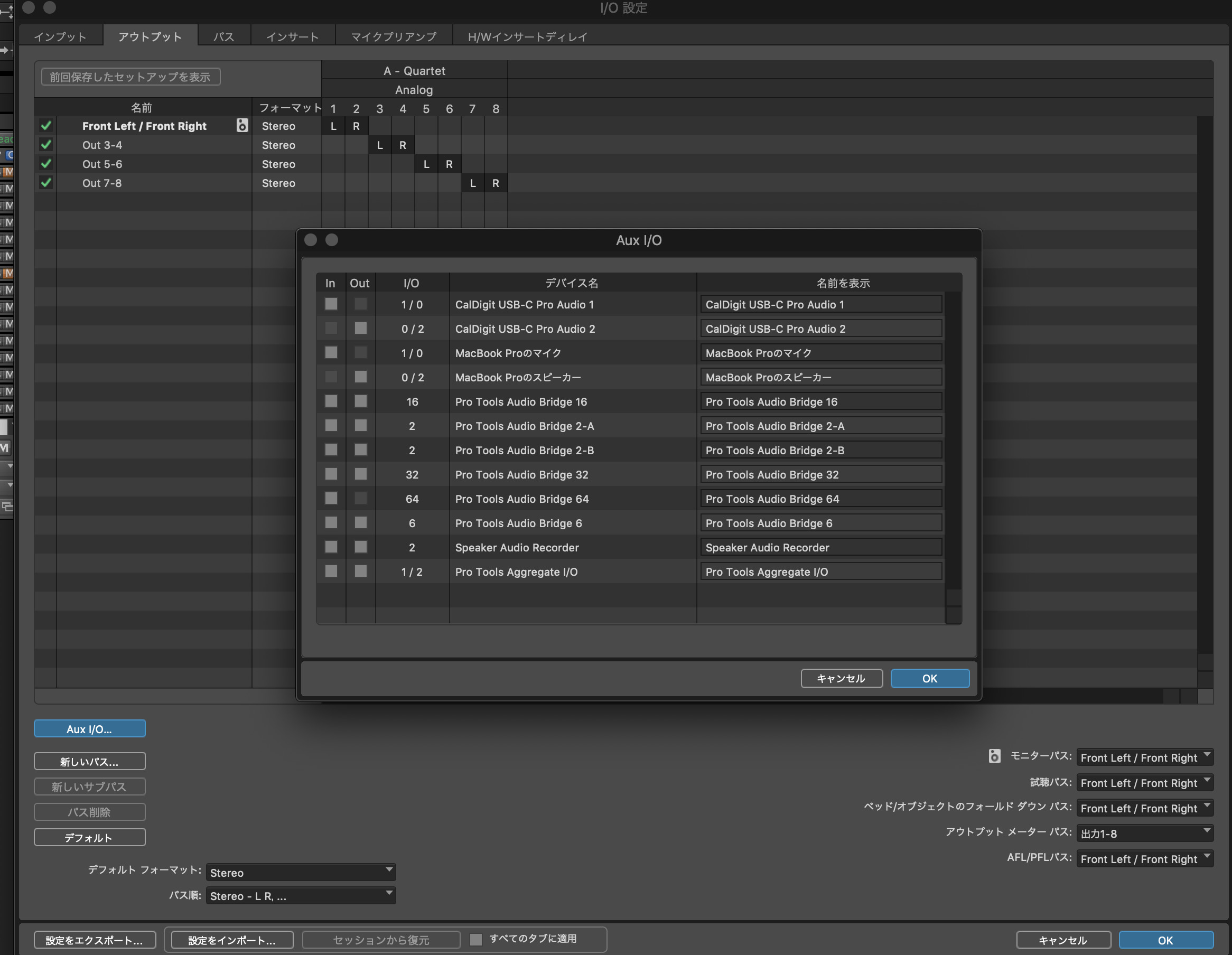Click 設定をエクスポート icon button
Image resolution: width=1232 pixels, height=955 pixels.
(95, 938)
